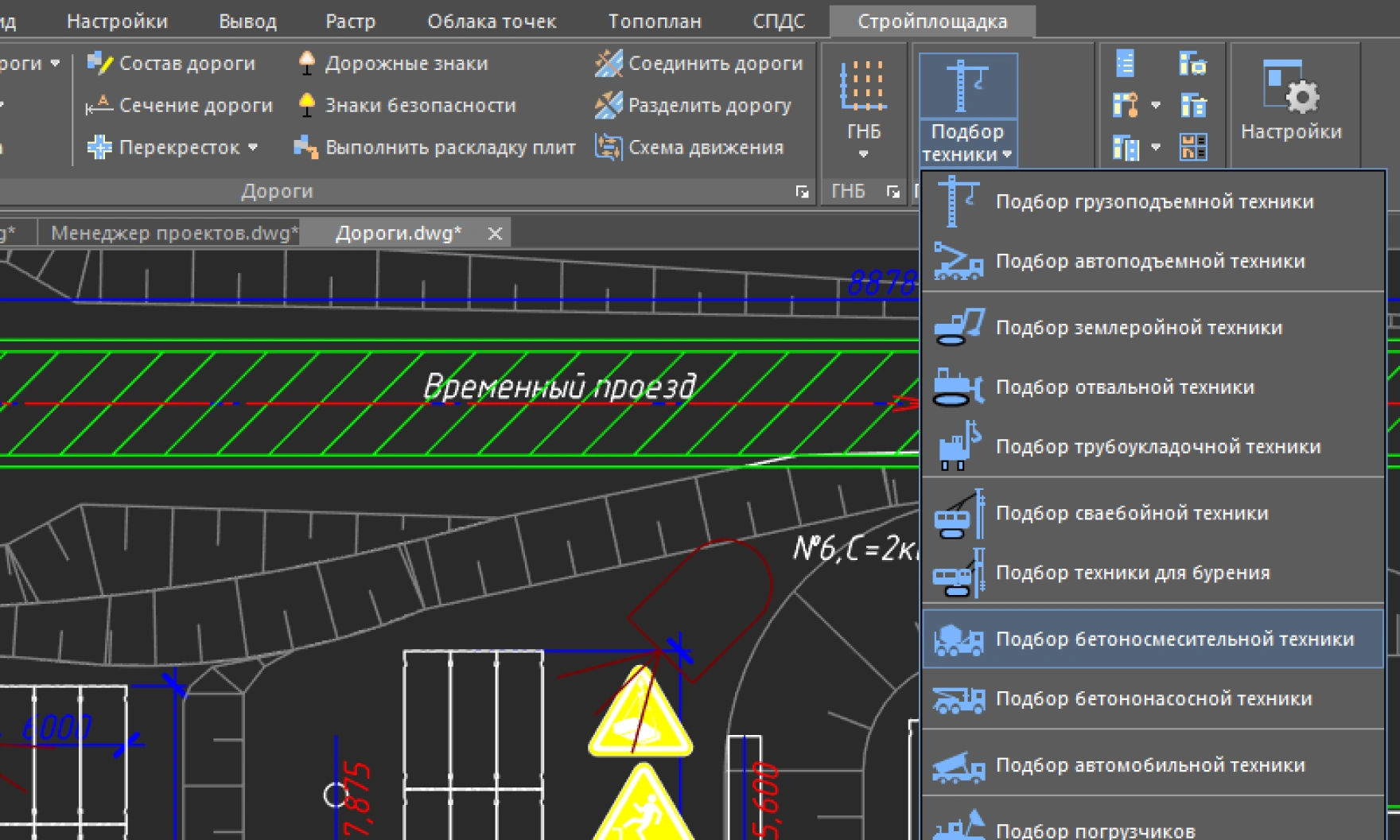The width and height of the screenshot is (1400, 840).
Task: Click the Знаки безопасности icon
Action: coord(306,105)
